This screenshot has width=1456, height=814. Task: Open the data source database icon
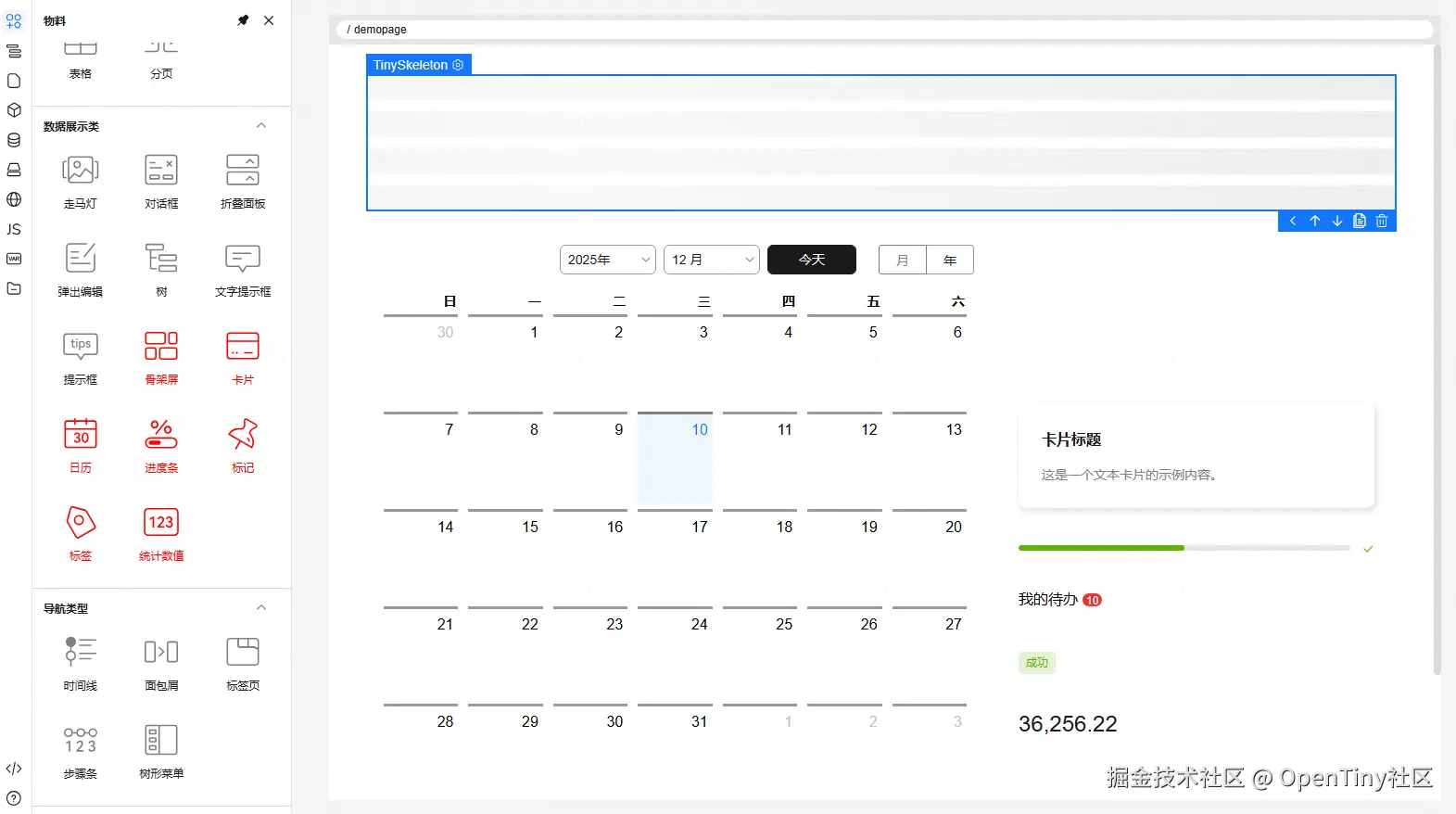(14, 140)
